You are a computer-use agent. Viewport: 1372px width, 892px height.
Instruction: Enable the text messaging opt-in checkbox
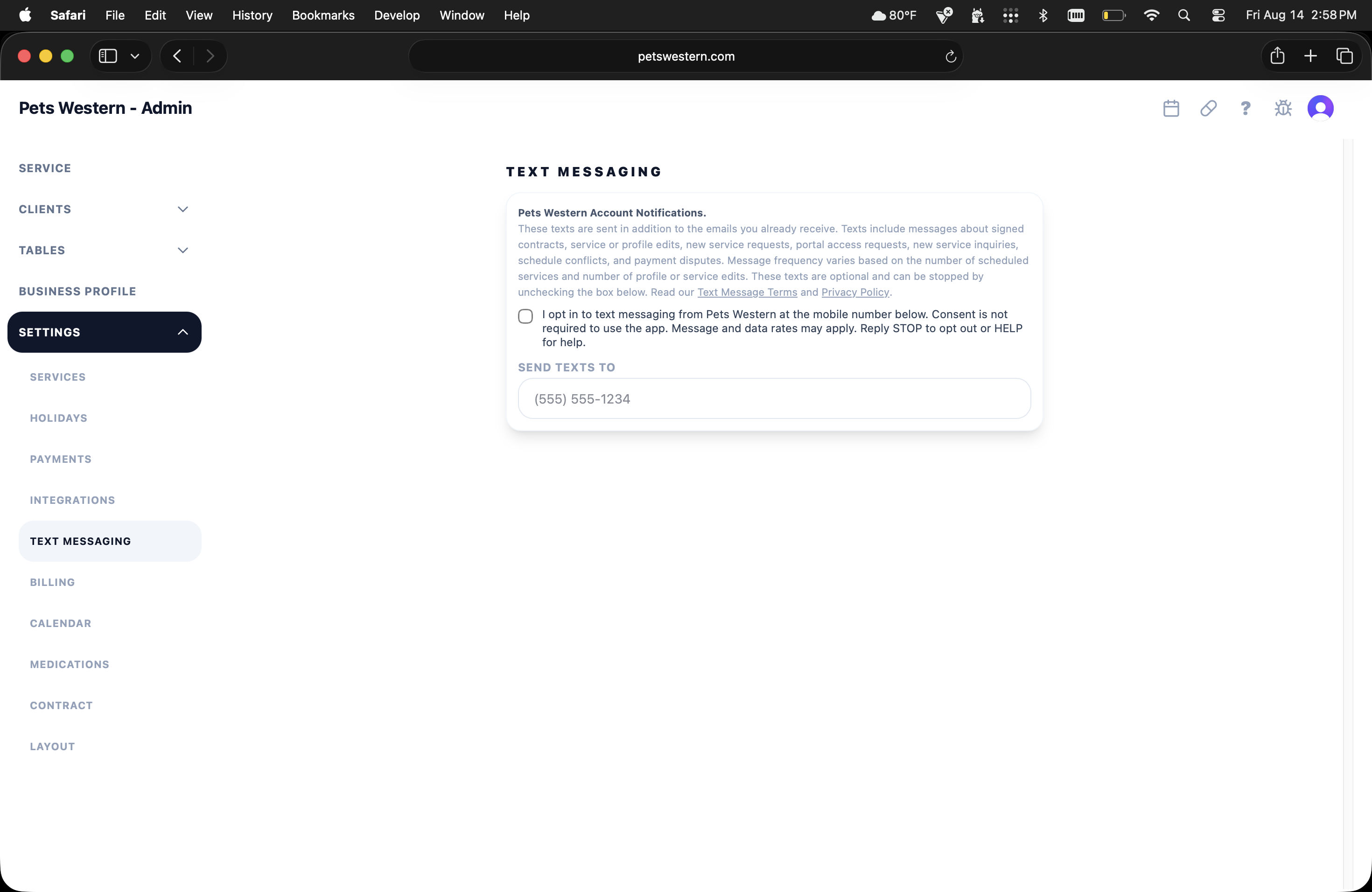(525, 316)
